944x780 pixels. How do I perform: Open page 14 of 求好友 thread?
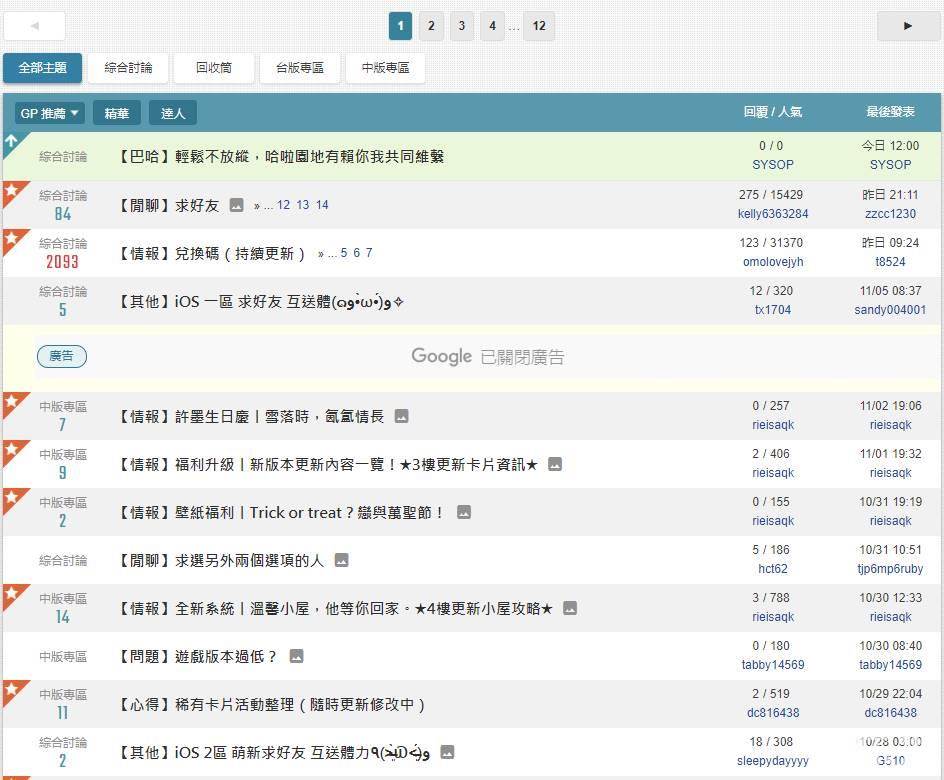pyautogui.click(x=322, y=205)
